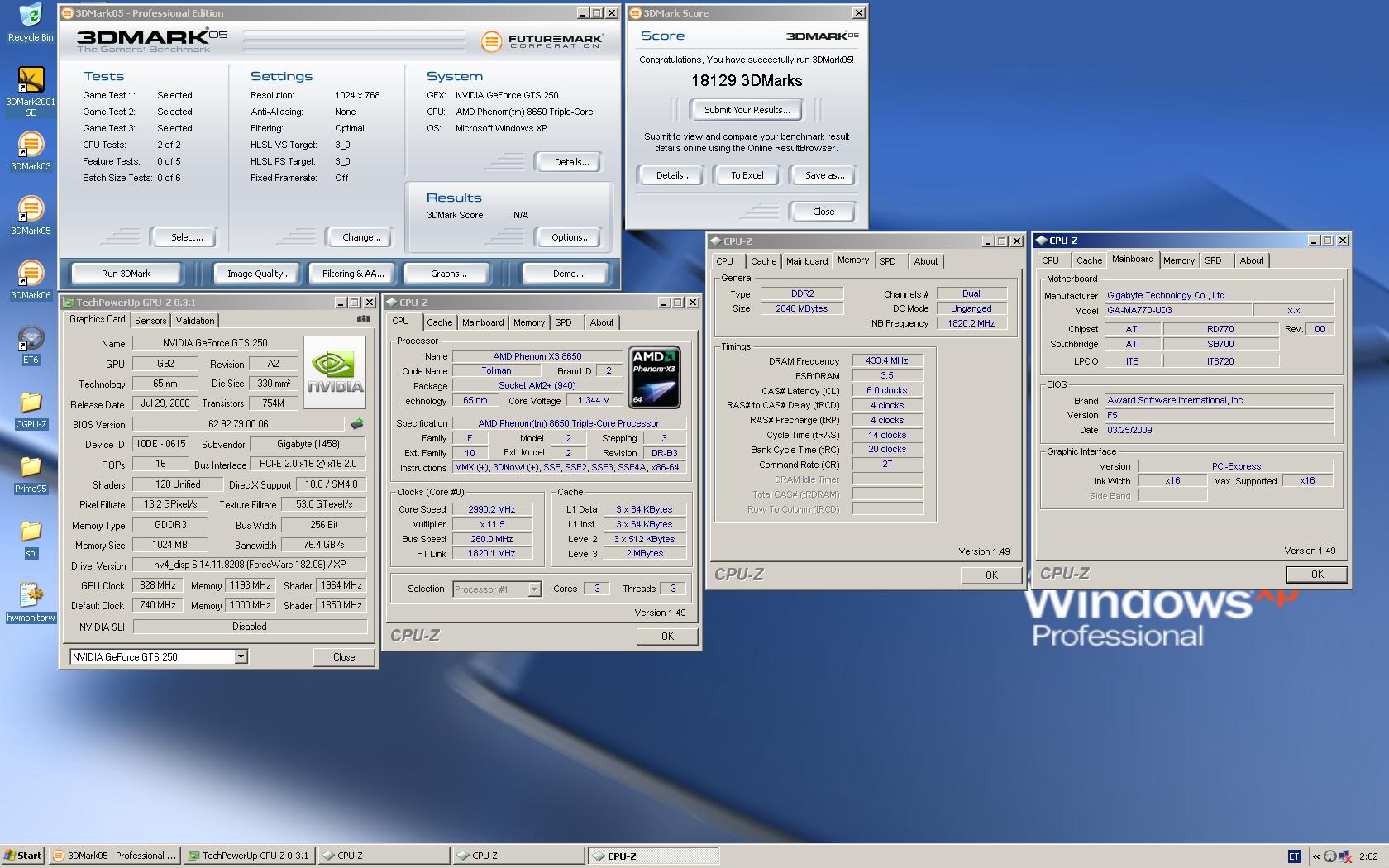Click the GPU-Z BIOS save chip icon
Screen dimensions: 1389x868
point(357,424)
